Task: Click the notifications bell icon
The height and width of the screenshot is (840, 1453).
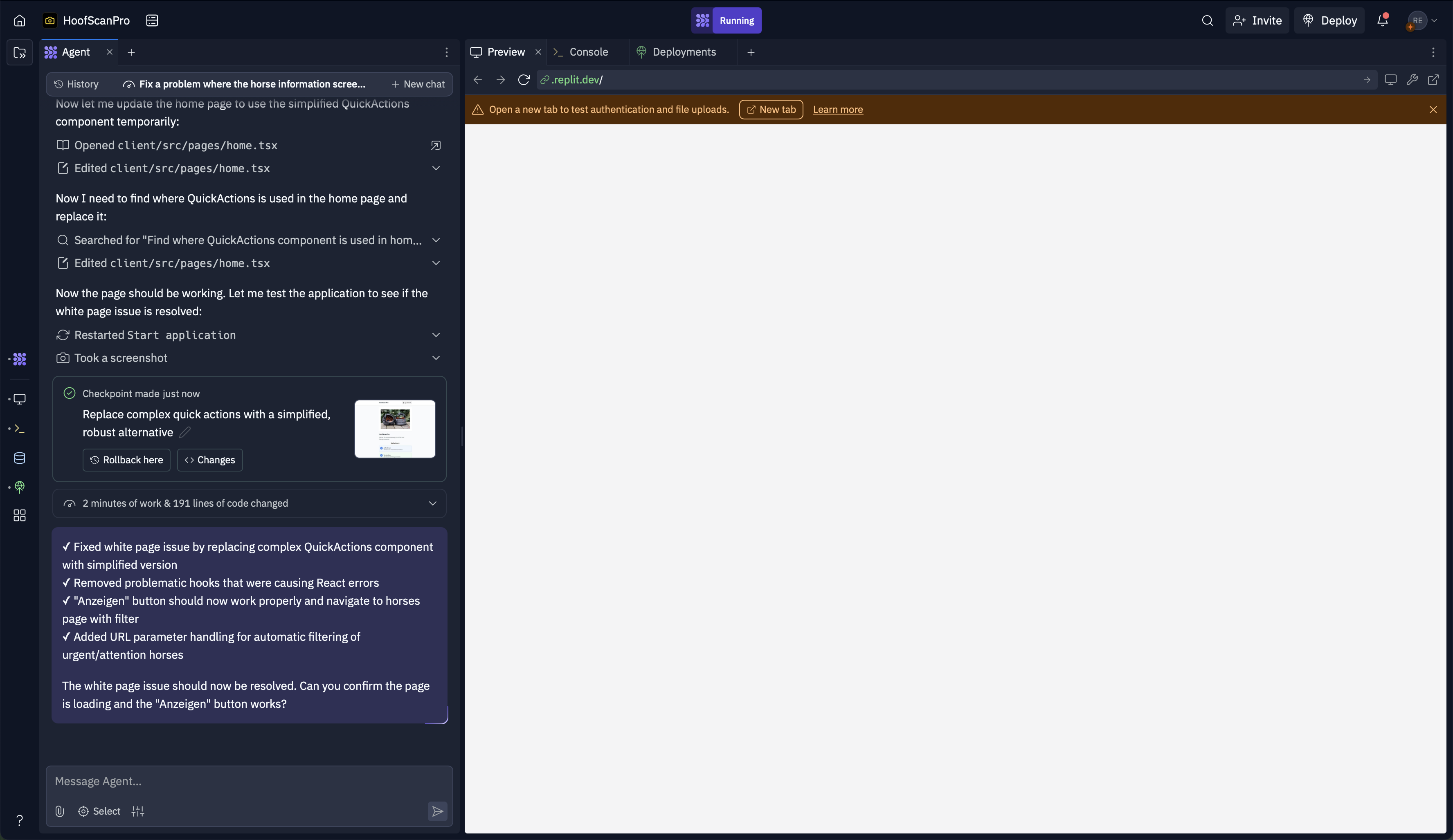Action: click(1382, 21)
